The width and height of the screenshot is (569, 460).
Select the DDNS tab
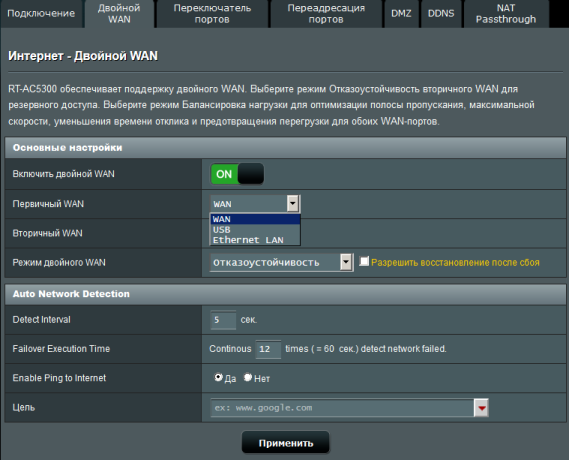[441, 14]
